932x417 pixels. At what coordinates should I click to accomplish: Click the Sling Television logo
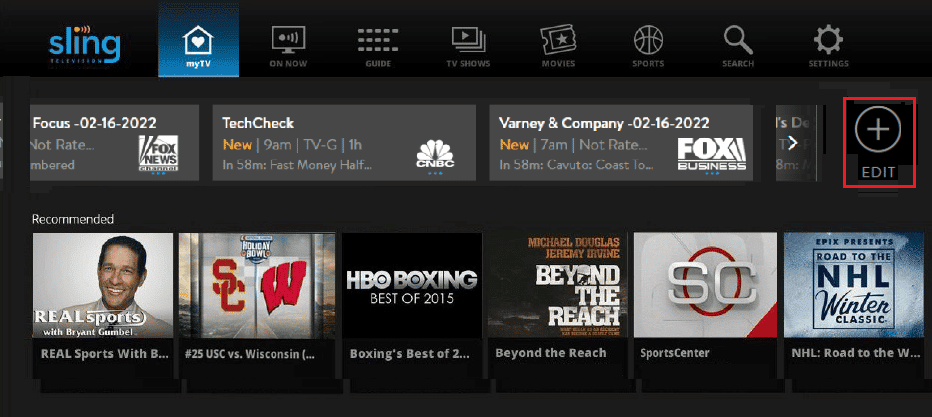pos(84,45)
